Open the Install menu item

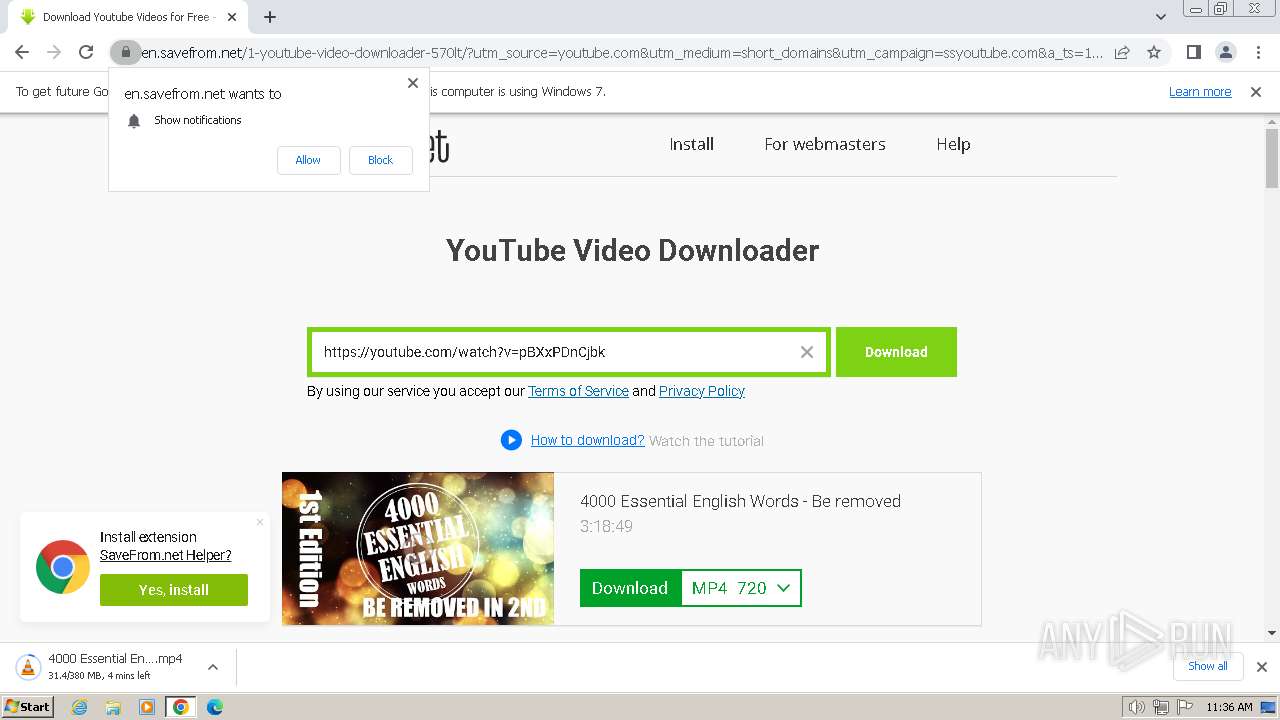tap(692, 144)
